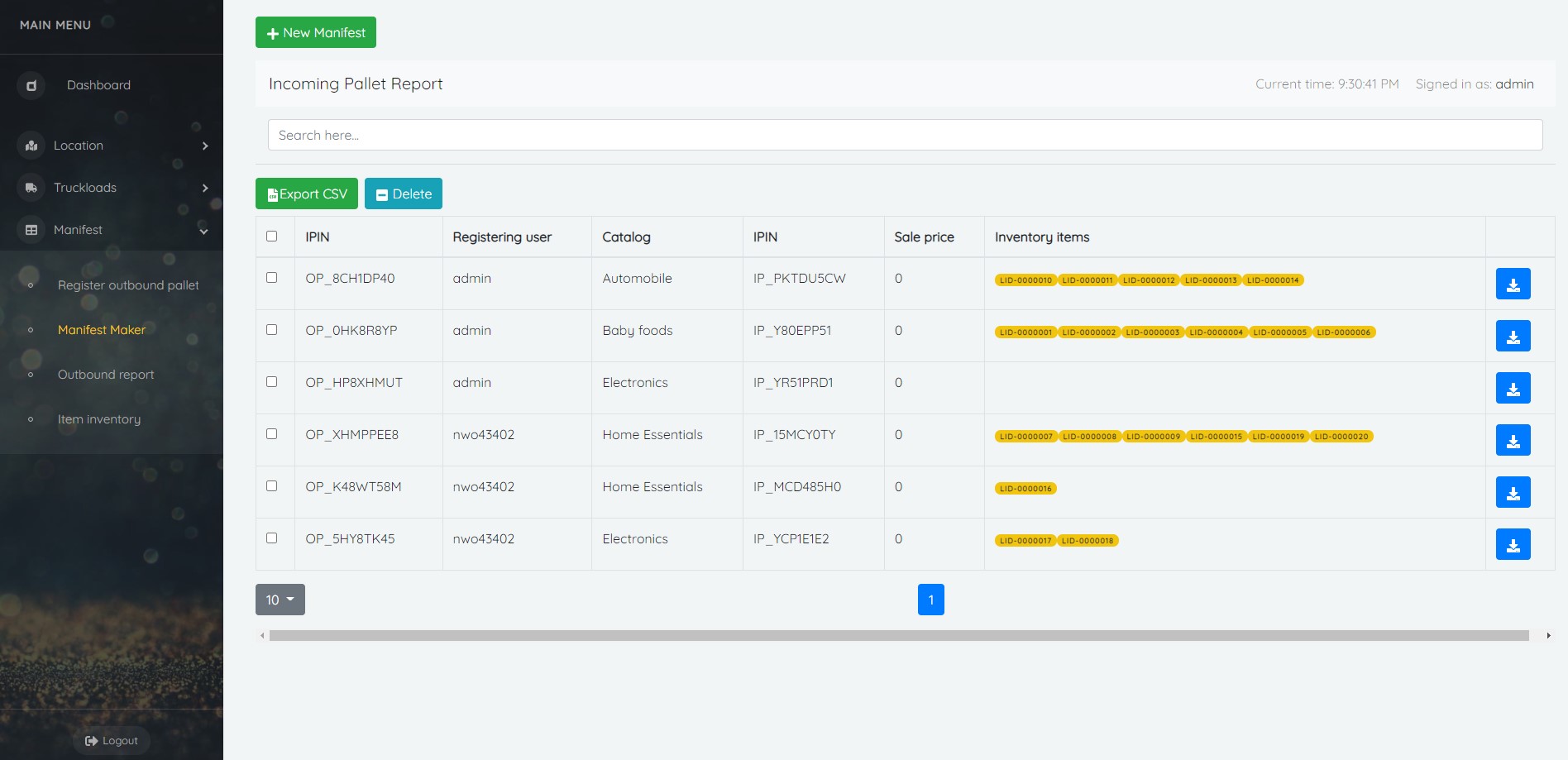Click the download icon on the OP_5HY8TK45 row
Image resolution: width=1568 pixels, height=760 pixels.
[1513, 544]
